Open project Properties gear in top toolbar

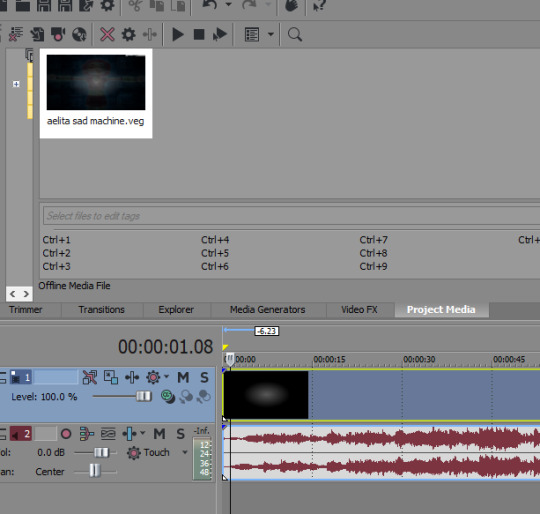107,5
